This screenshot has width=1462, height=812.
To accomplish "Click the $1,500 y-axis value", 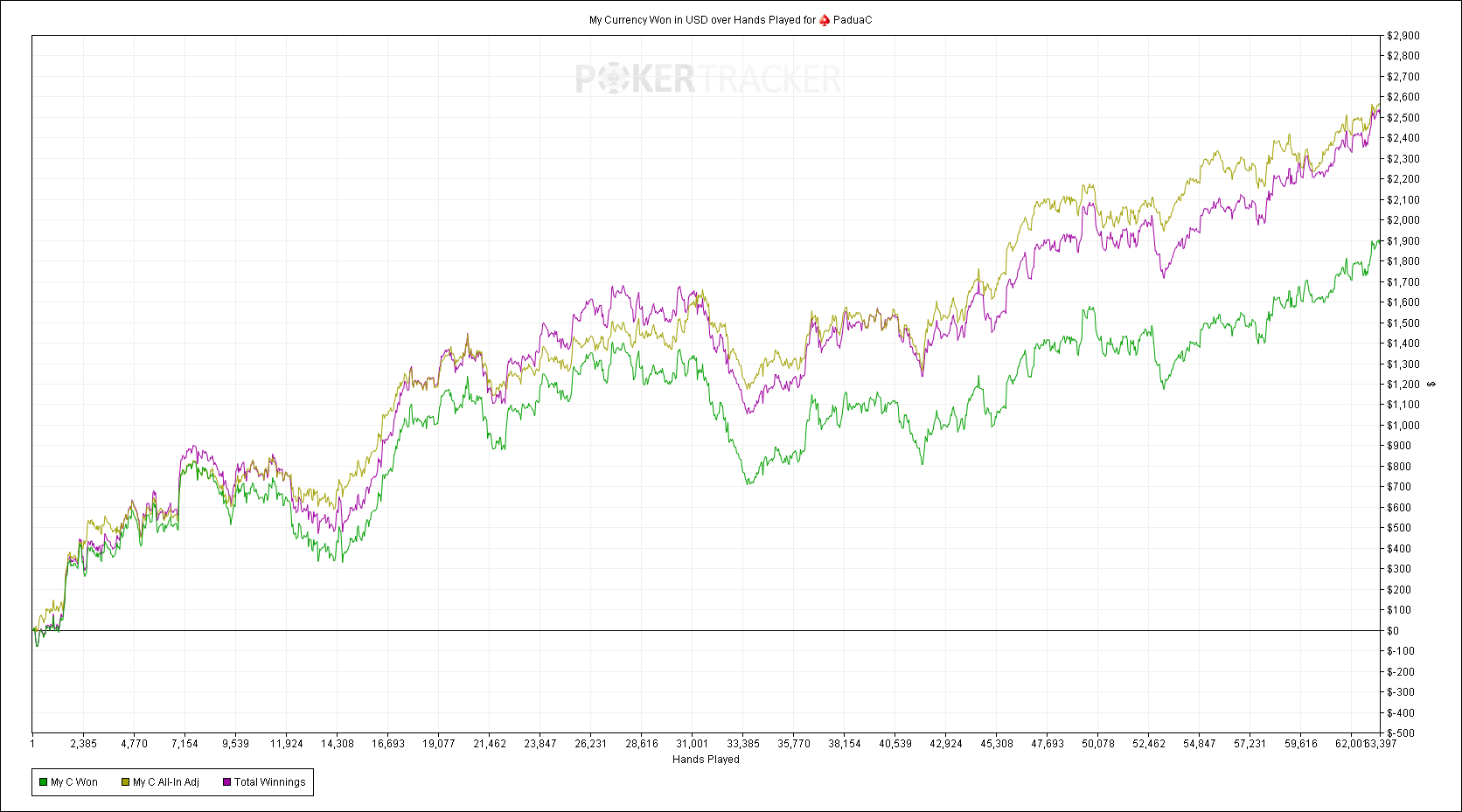I will (x=1403, y=323).
